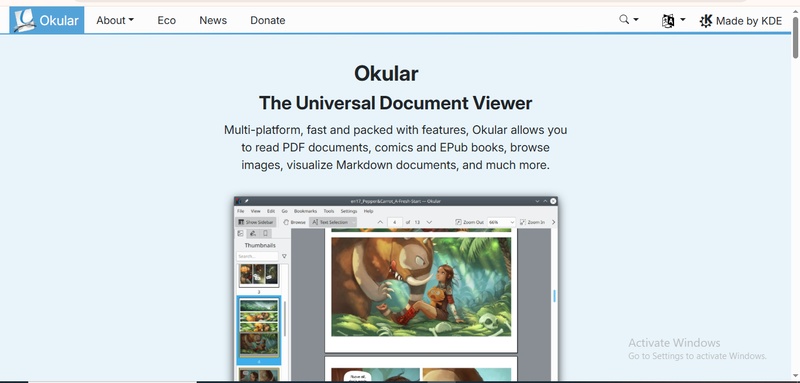Select the Annotations sidebar tab icon
The height and width of the screenshot is (383, 800).
click(x=253, y=234)
